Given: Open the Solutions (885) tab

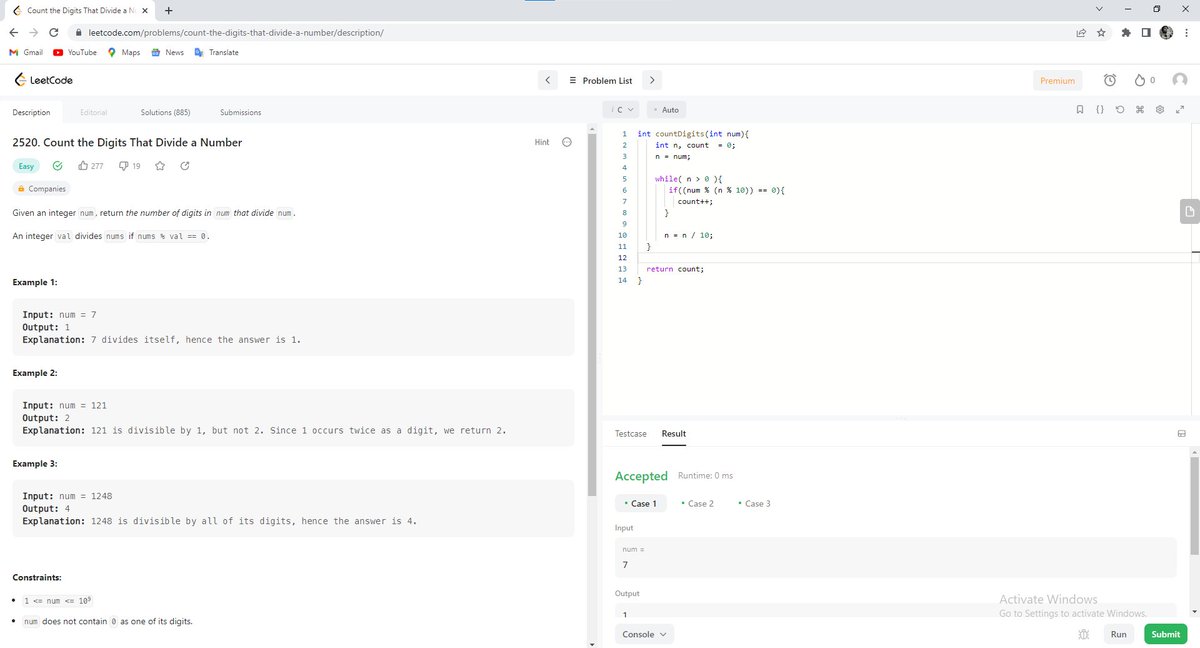Looking at the screenshot, I should (165, 112).
